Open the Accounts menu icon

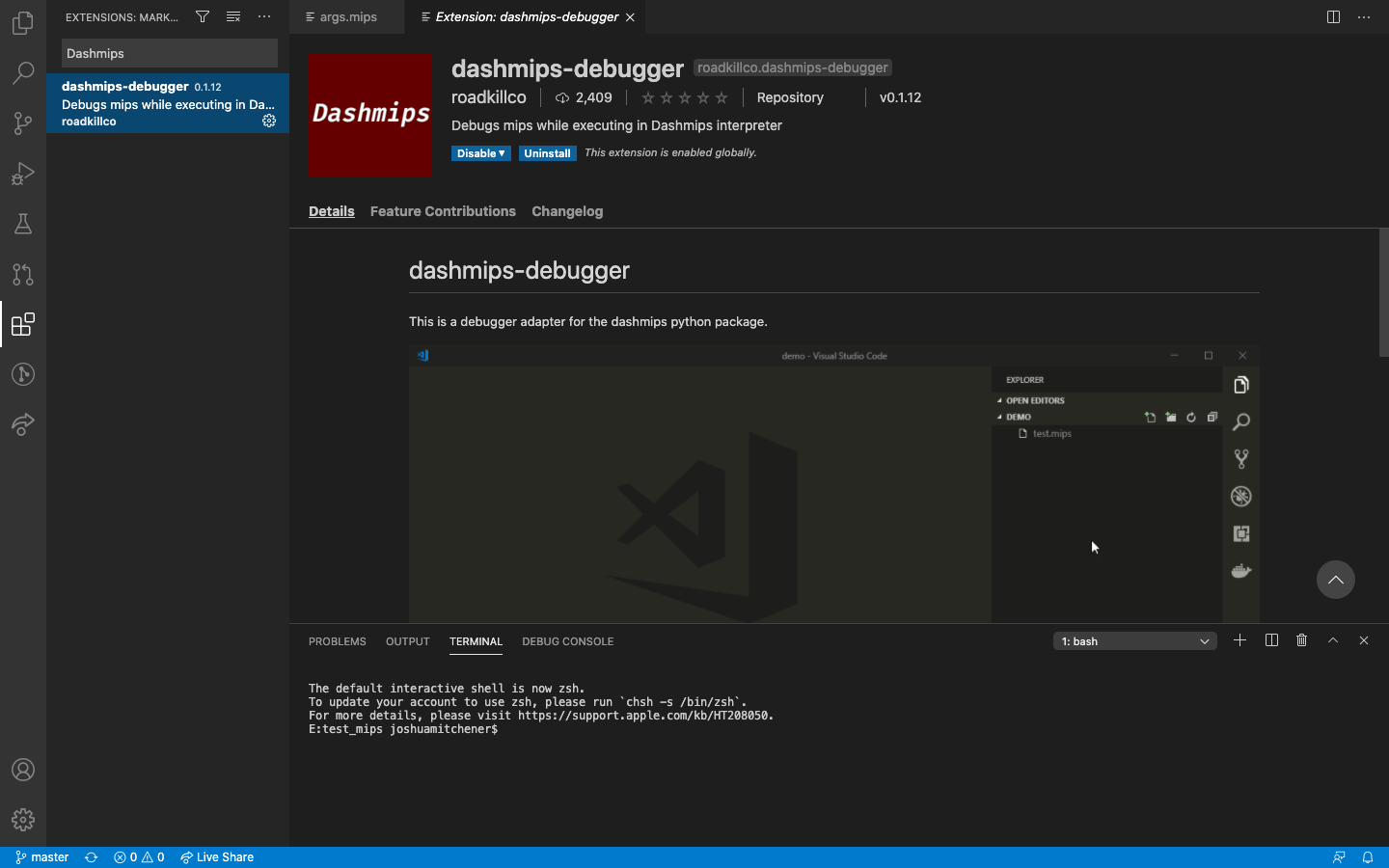[x=23, y=770]
